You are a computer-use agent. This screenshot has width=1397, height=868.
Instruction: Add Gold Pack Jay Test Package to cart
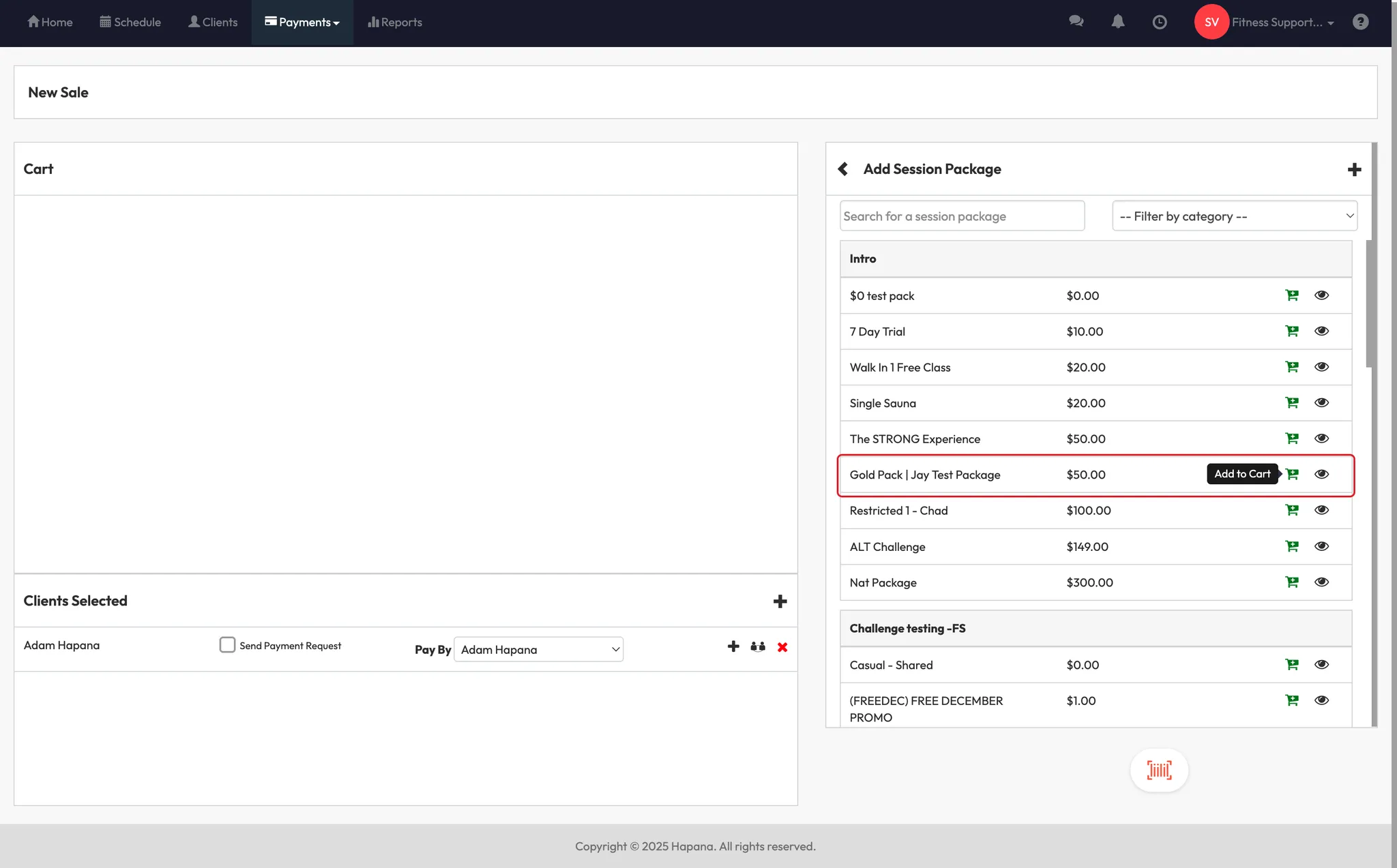click(x=1292, y=475)
